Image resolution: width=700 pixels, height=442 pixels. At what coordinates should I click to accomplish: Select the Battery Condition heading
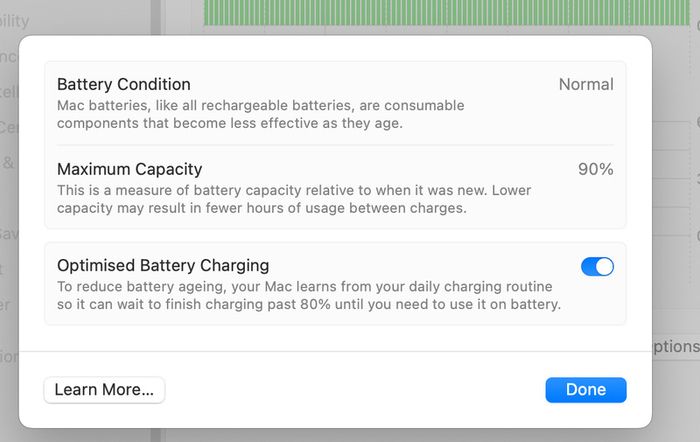pos(124,84)
